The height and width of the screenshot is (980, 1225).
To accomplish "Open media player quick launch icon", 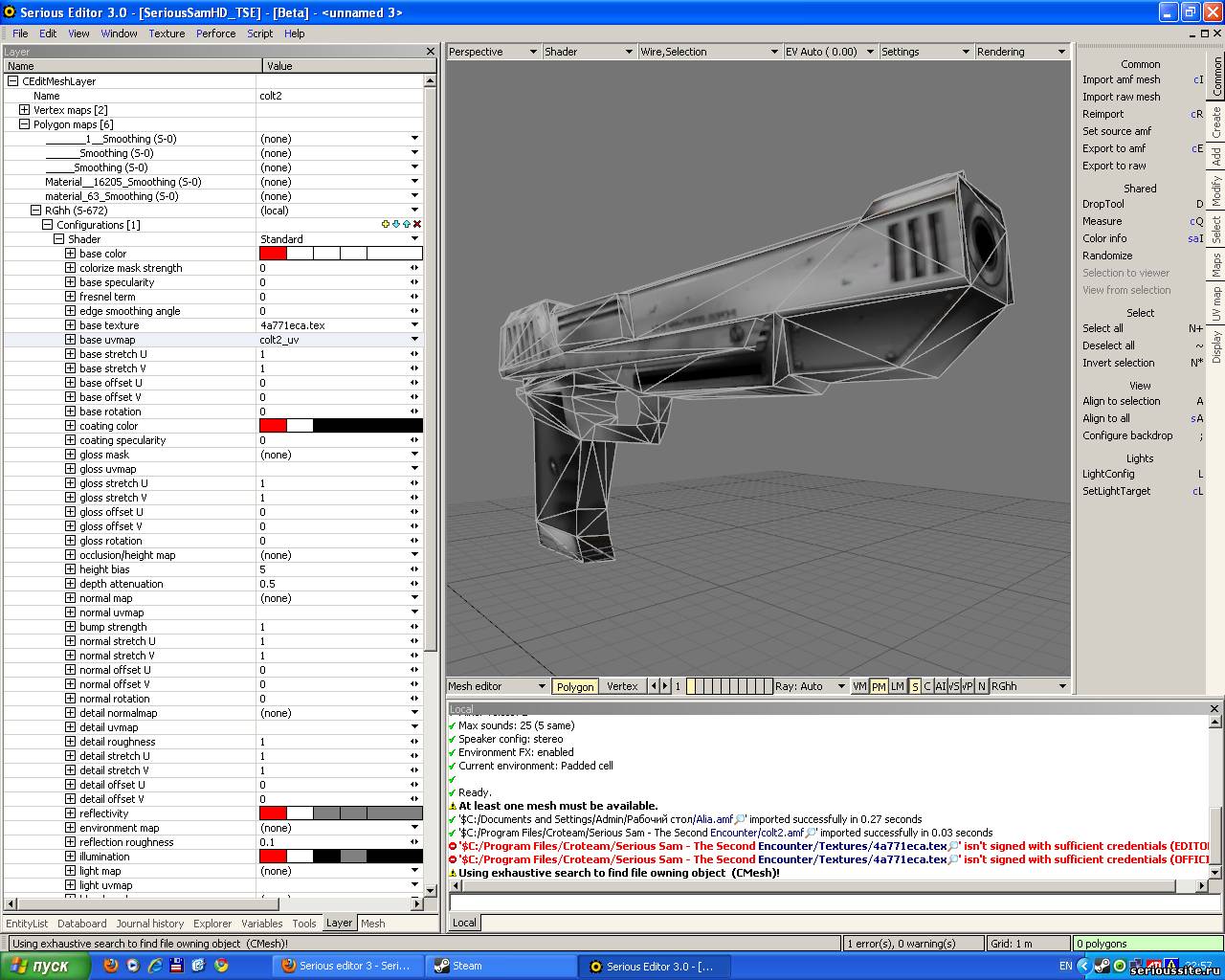I will [133, 966].
